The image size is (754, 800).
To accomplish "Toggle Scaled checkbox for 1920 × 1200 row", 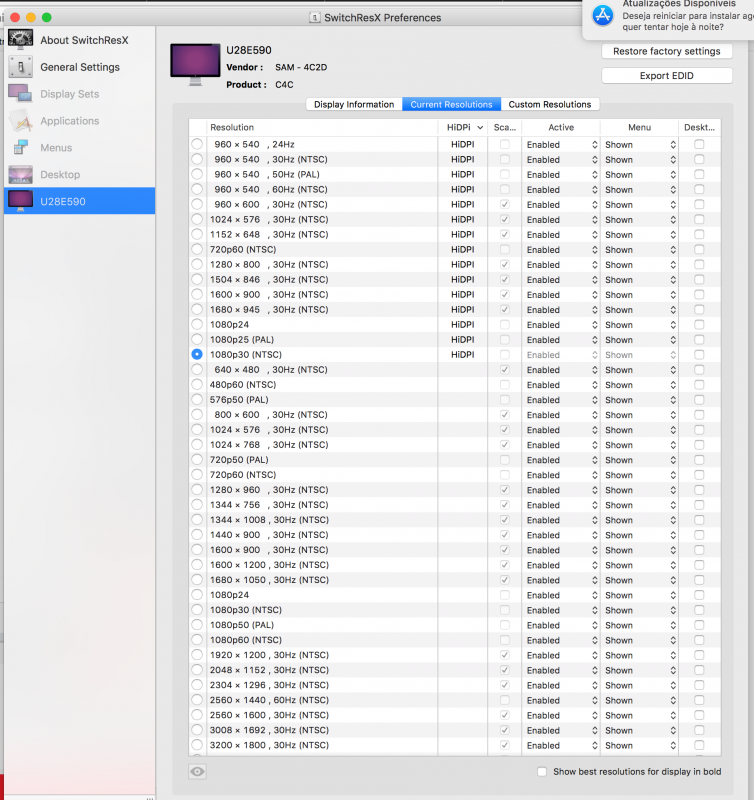I will 505,655.
